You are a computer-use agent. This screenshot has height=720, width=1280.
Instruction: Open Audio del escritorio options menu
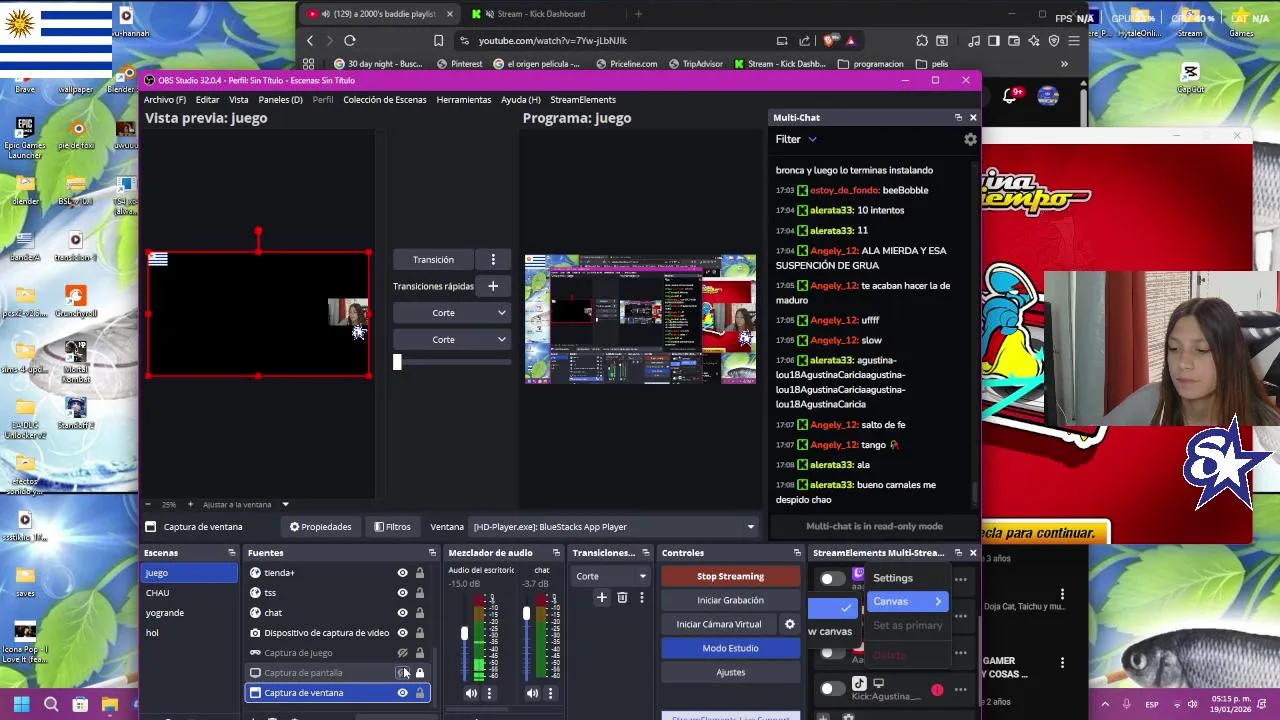click(x=488, y=693)
